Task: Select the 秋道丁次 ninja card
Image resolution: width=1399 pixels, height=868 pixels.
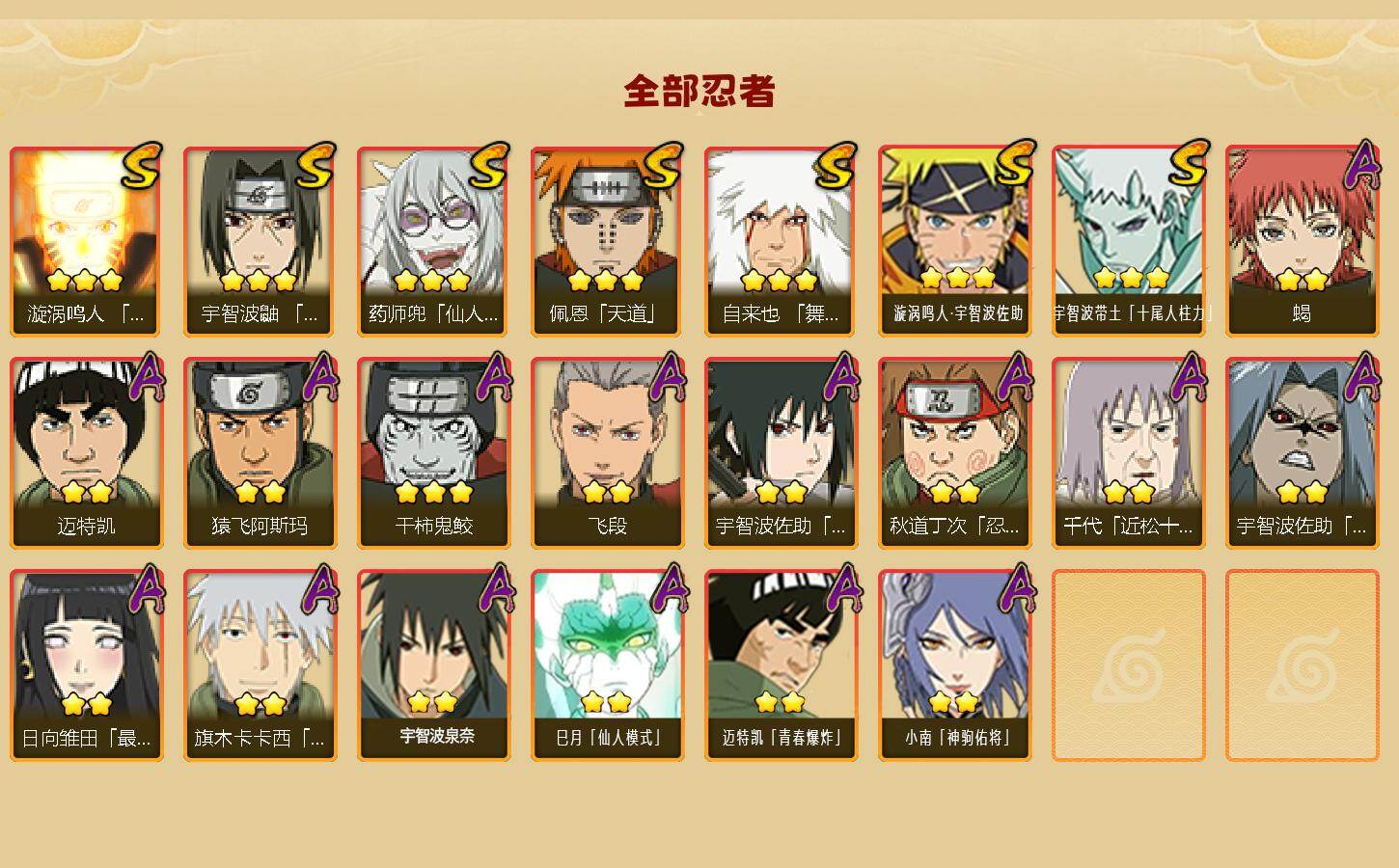Action: pos(954,453)
